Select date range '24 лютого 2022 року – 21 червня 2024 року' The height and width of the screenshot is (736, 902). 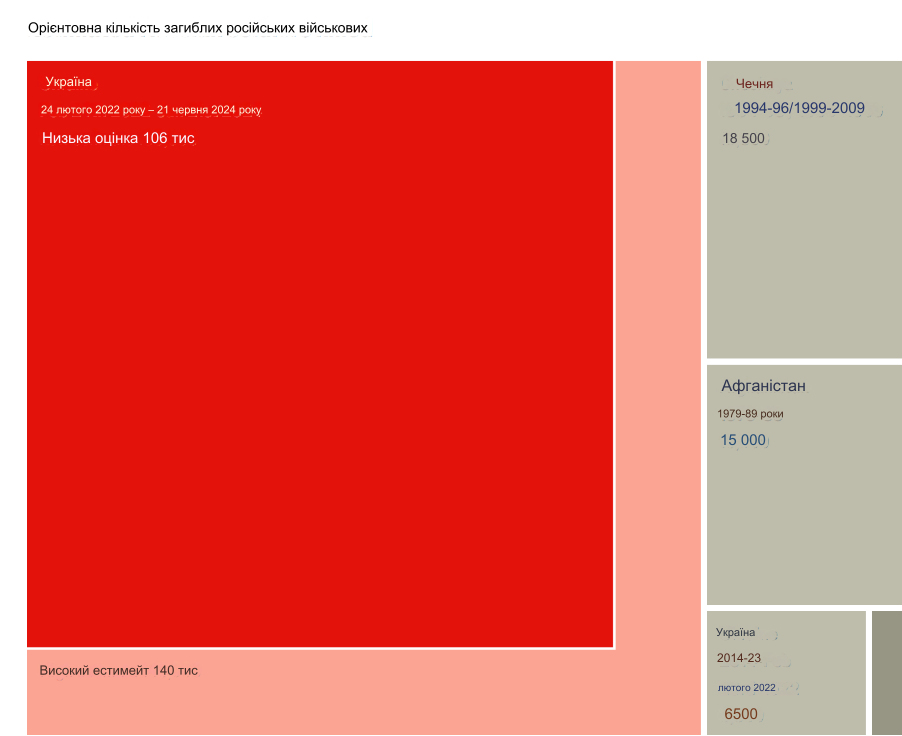pyautogui.click(x=150, y=109)
